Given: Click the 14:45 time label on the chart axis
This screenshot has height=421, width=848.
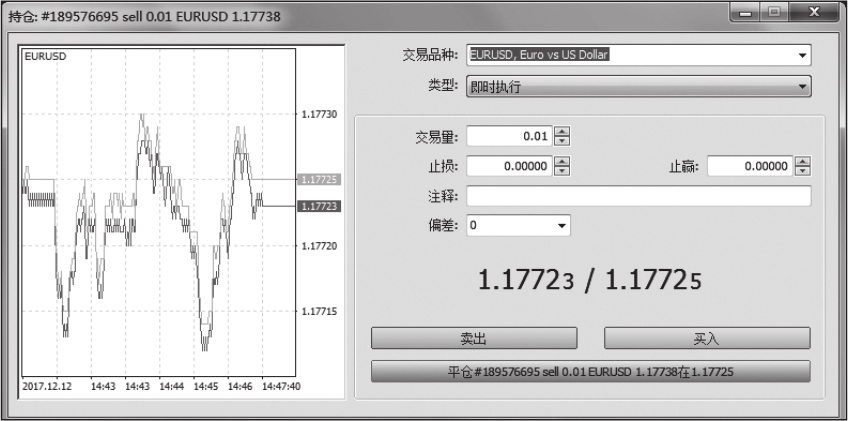Looking at the screenshot, I should (206, 386).
